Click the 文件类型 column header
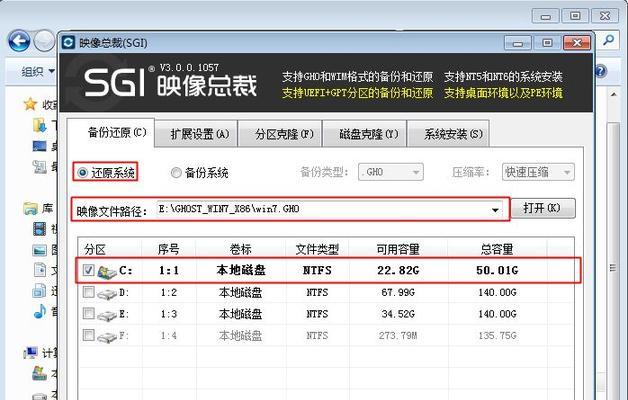The width and height of the screenshot is (628, 400). pos(317,249)
